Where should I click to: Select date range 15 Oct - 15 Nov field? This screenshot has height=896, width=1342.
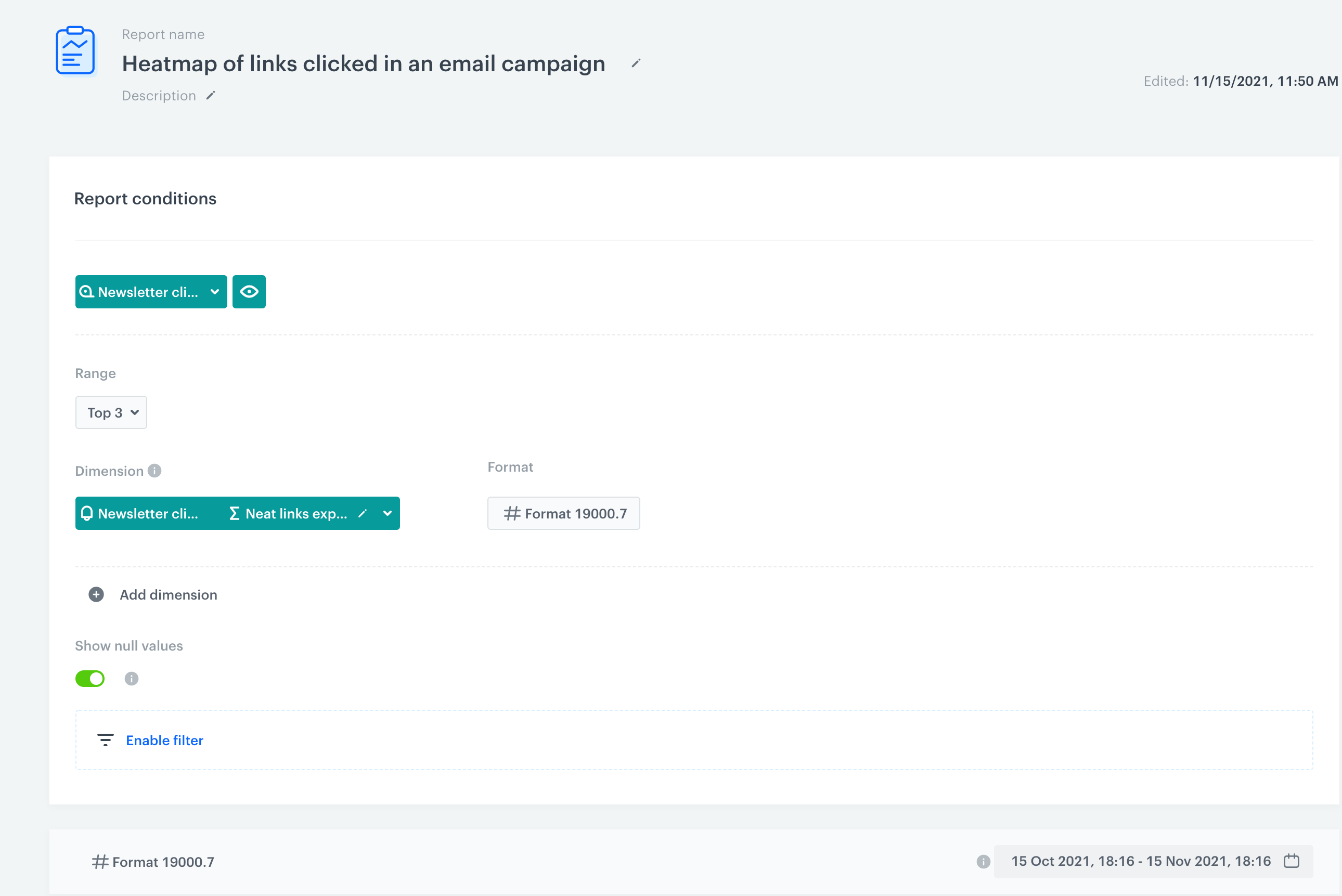point(1140,861)
